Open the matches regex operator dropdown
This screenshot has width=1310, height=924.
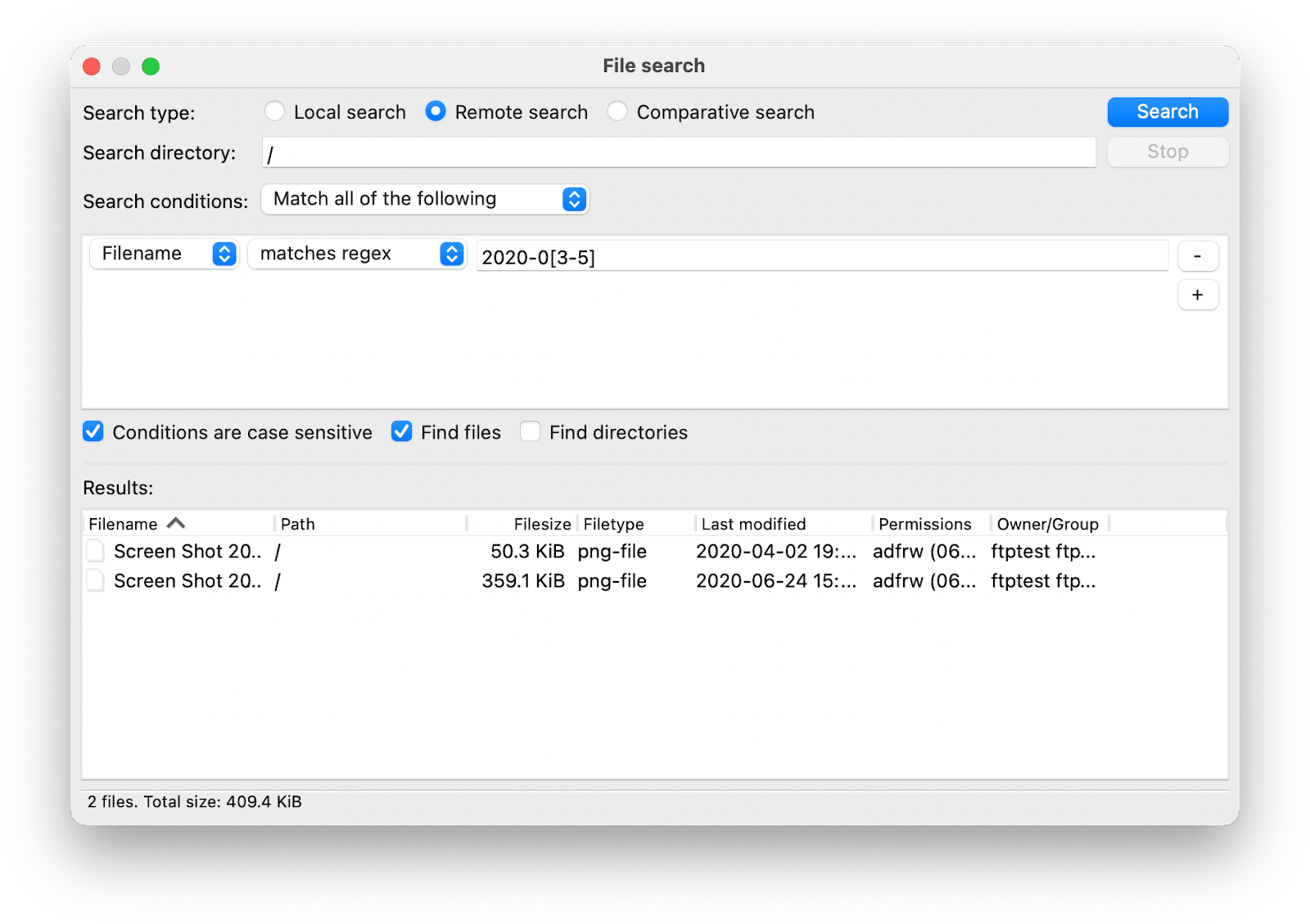pos(357,254)
